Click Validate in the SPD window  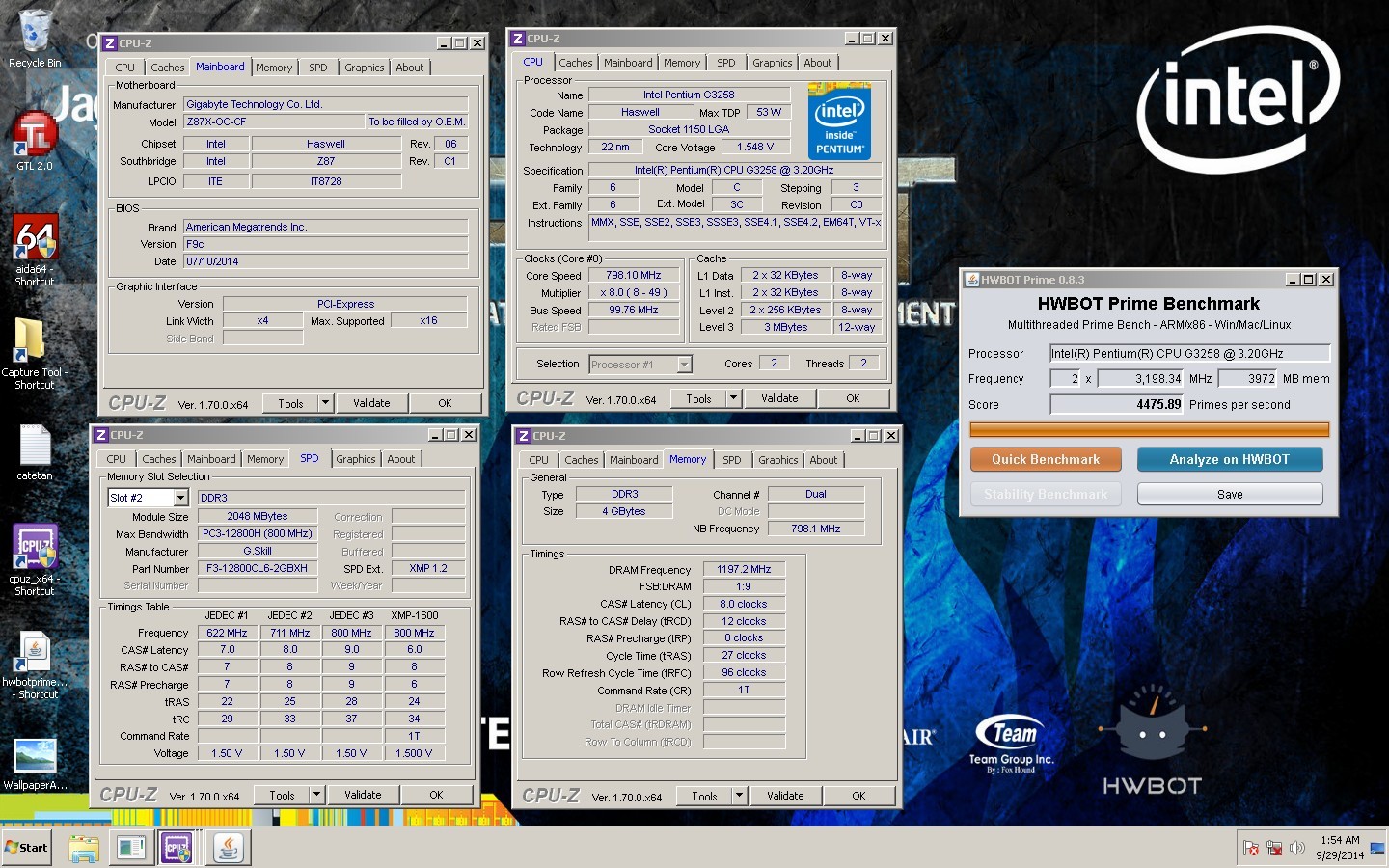click(x=363, y=795)
